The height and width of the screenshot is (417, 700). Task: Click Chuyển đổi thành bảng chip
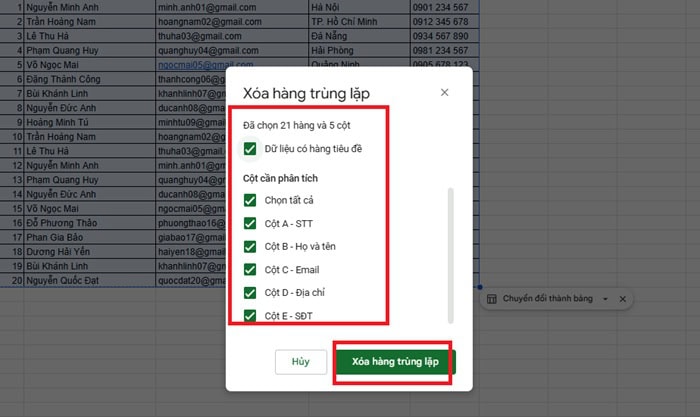(556, 299)
